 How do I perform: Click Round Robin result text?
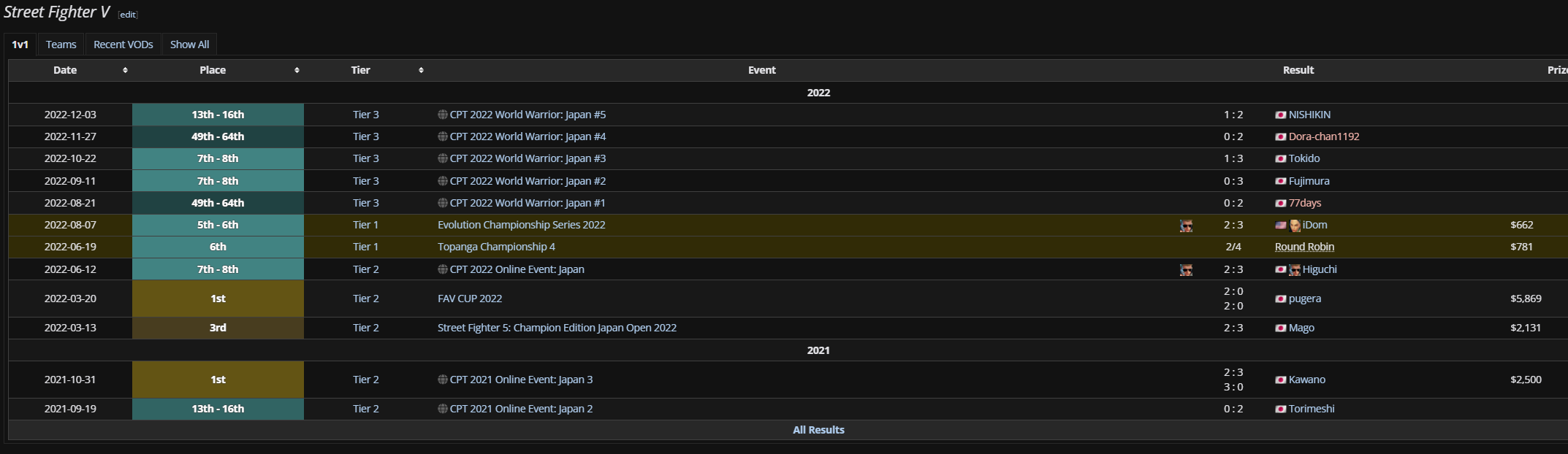(1304, 247)
